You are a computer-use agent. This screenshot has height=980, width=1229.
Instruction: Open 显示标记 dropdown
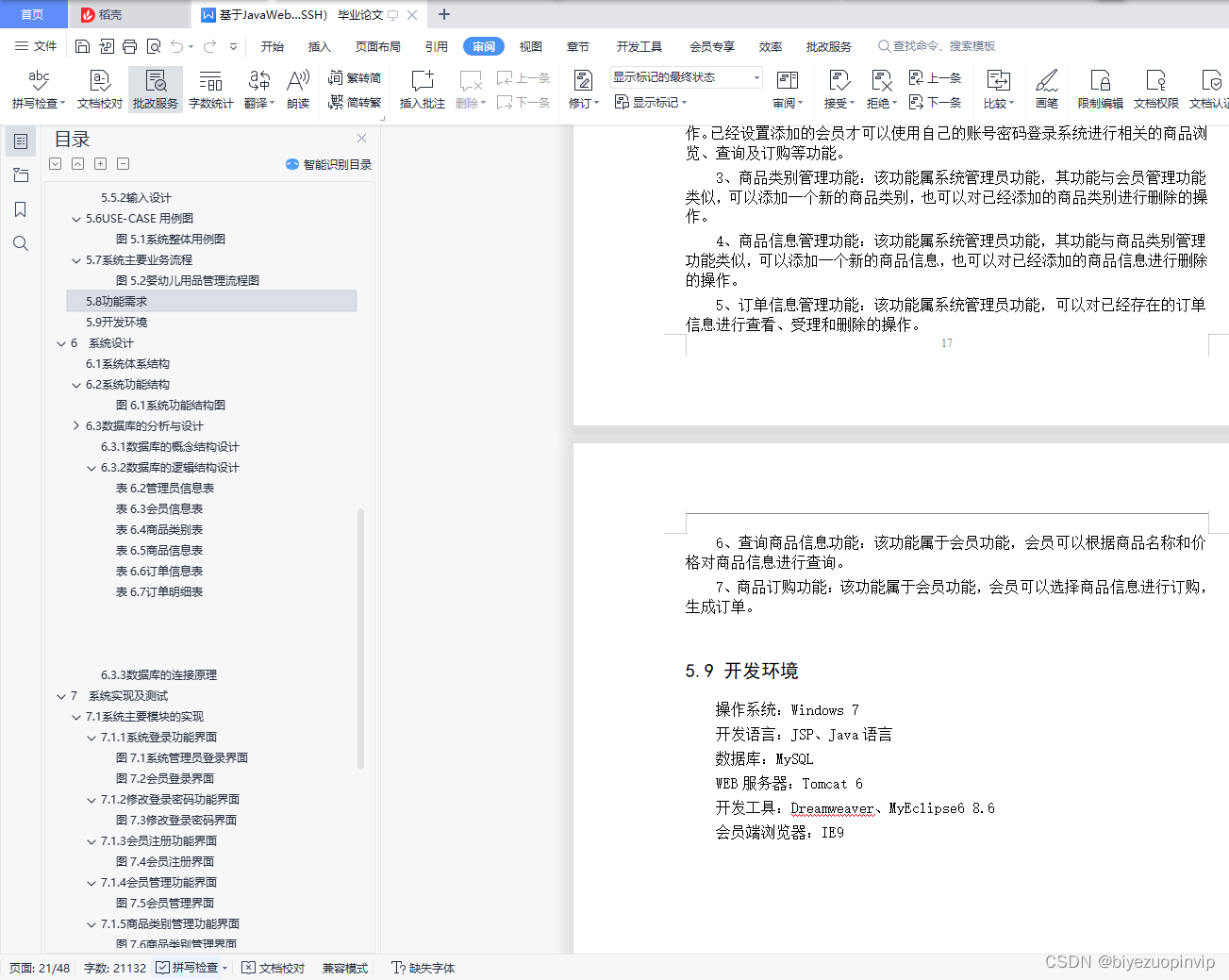(651, 102)
